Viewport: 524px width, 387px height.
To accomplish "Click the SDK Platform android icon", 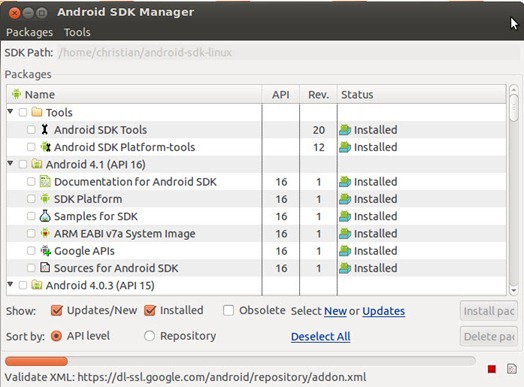I will click(45, 199).
